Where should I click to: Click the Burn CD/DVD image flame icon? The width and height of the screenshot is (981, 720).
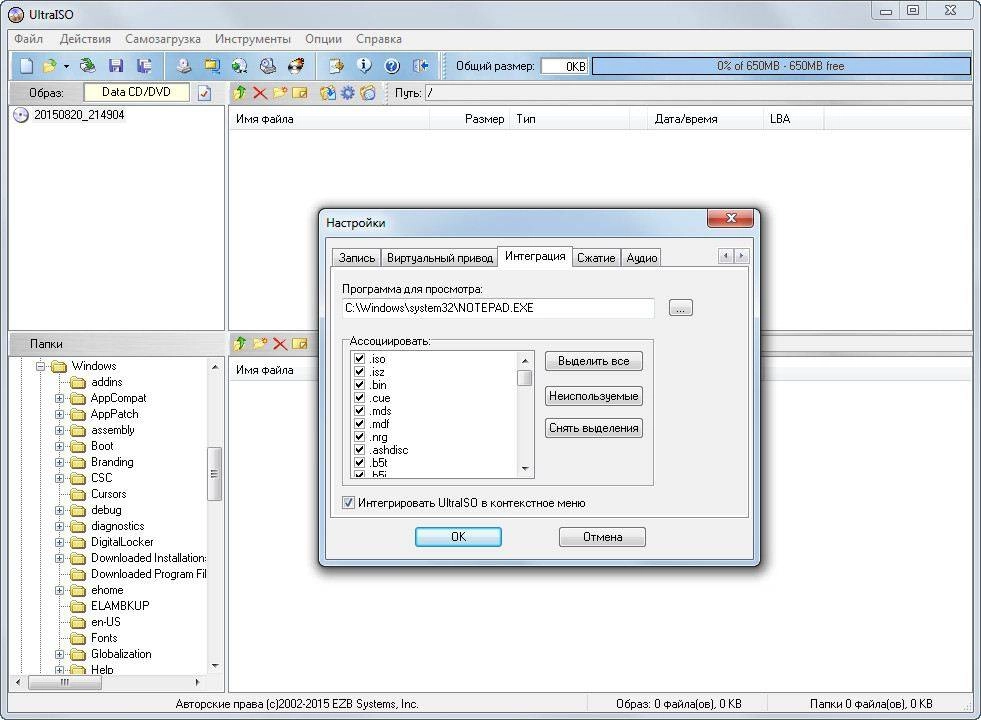[296, 66]
